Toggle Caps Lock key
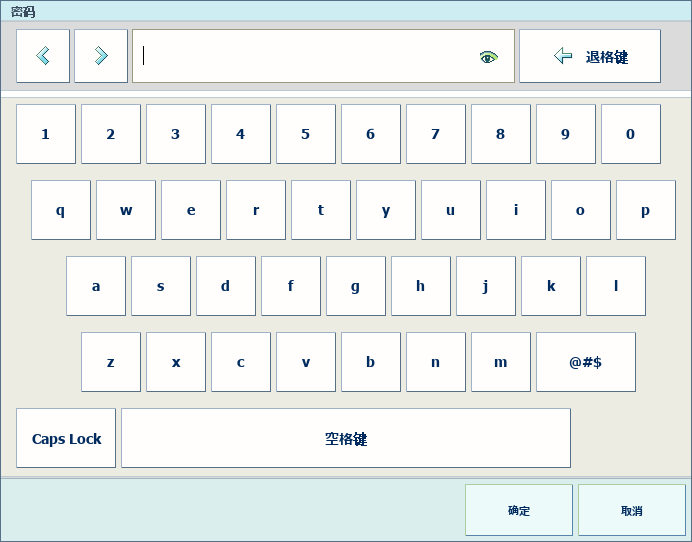 (x=66, y=438)
